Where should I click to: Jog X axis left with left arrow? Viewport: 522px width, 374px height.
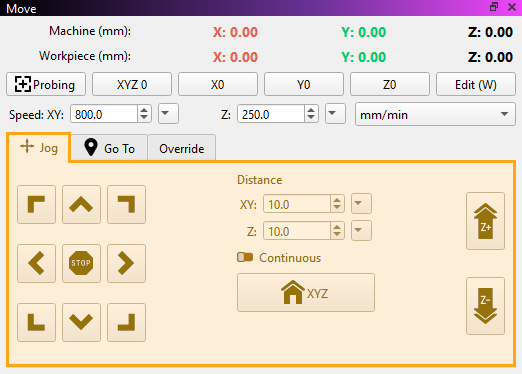point(36,263)
